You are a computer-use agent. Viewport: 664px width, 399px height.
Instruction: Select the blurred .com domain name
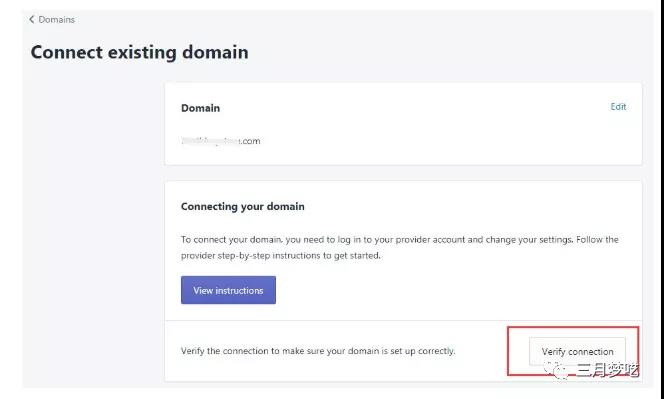[221, 141]
